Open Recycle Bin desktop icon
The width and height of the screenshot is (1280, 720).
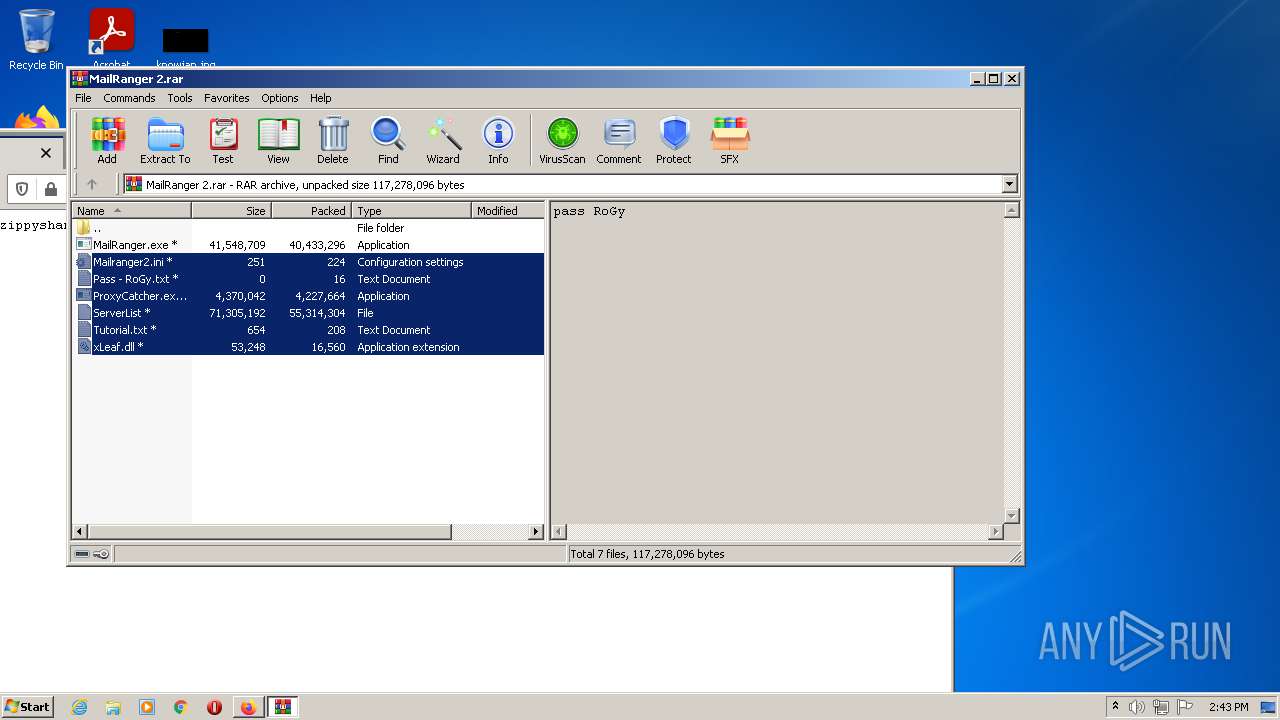point(36,40)
